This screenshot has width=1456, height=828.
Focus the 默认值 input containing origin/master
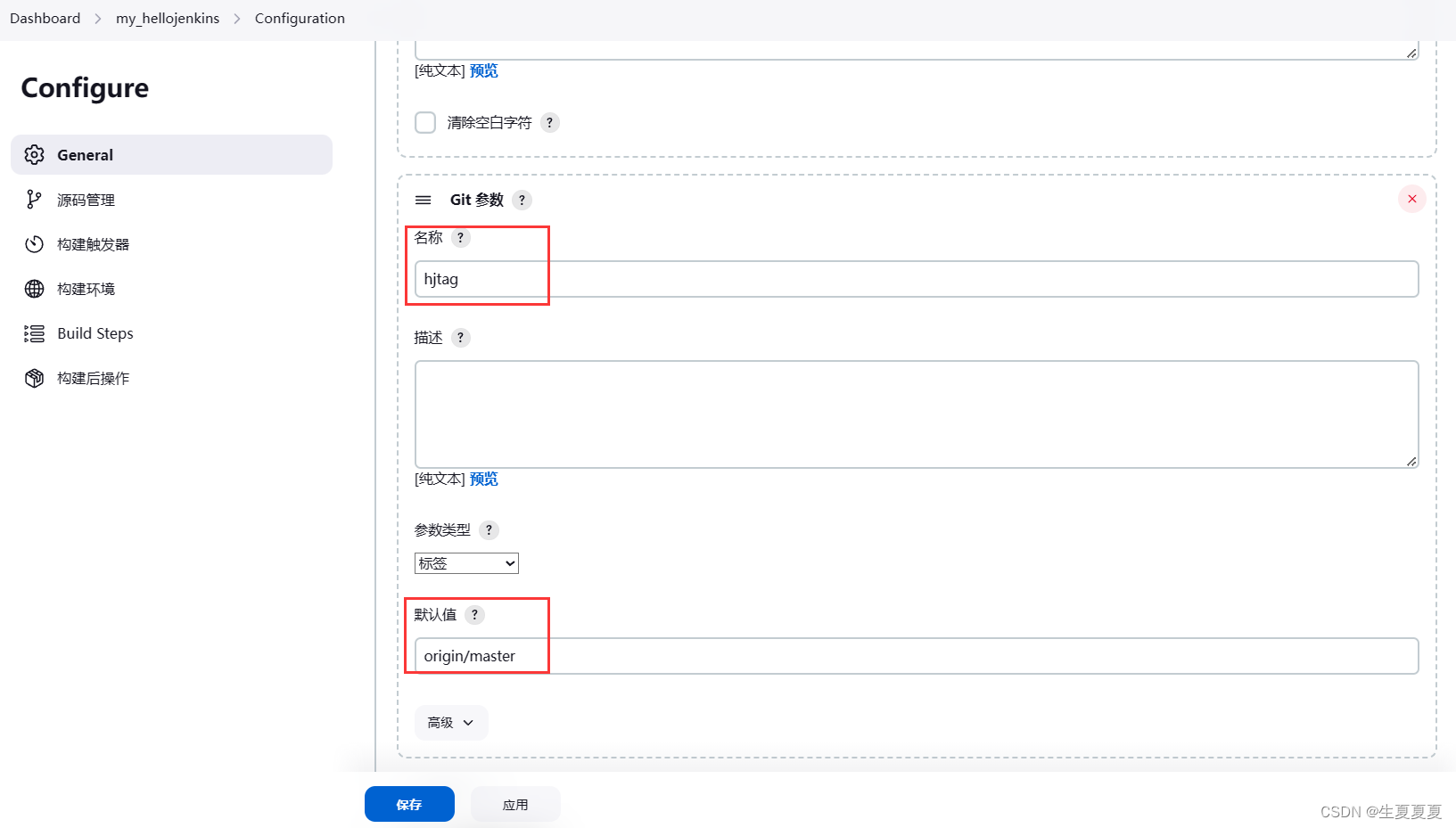917,656
